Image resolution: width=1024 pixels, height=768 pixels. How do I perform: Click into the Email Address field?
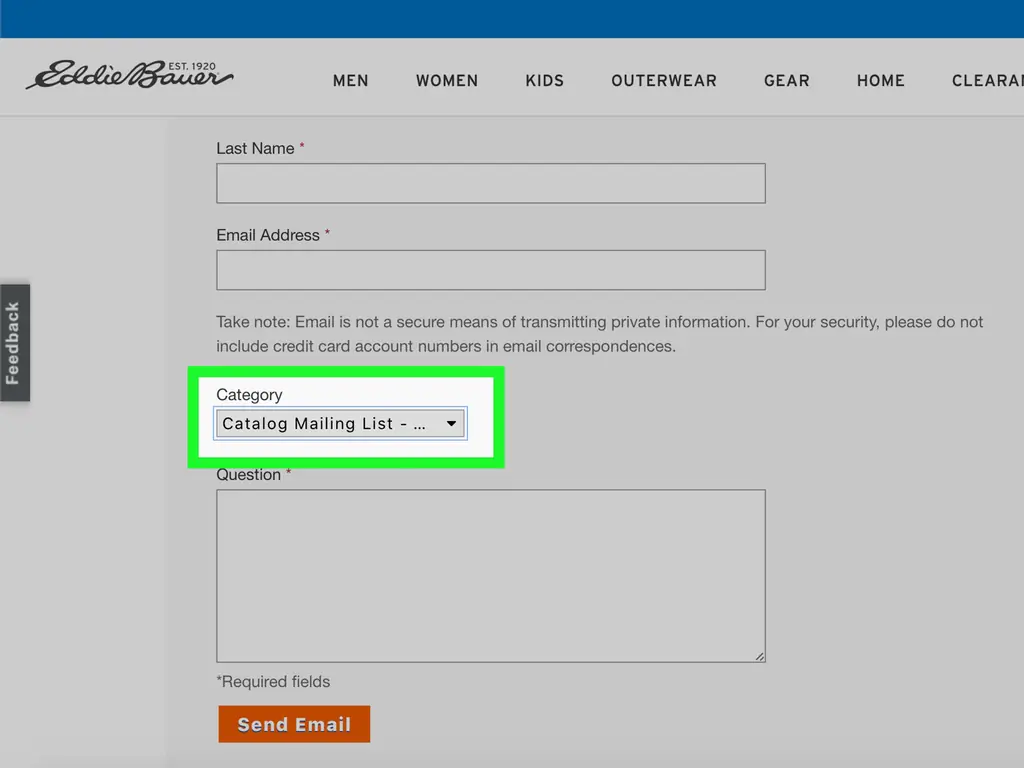[x=490, y=271]
